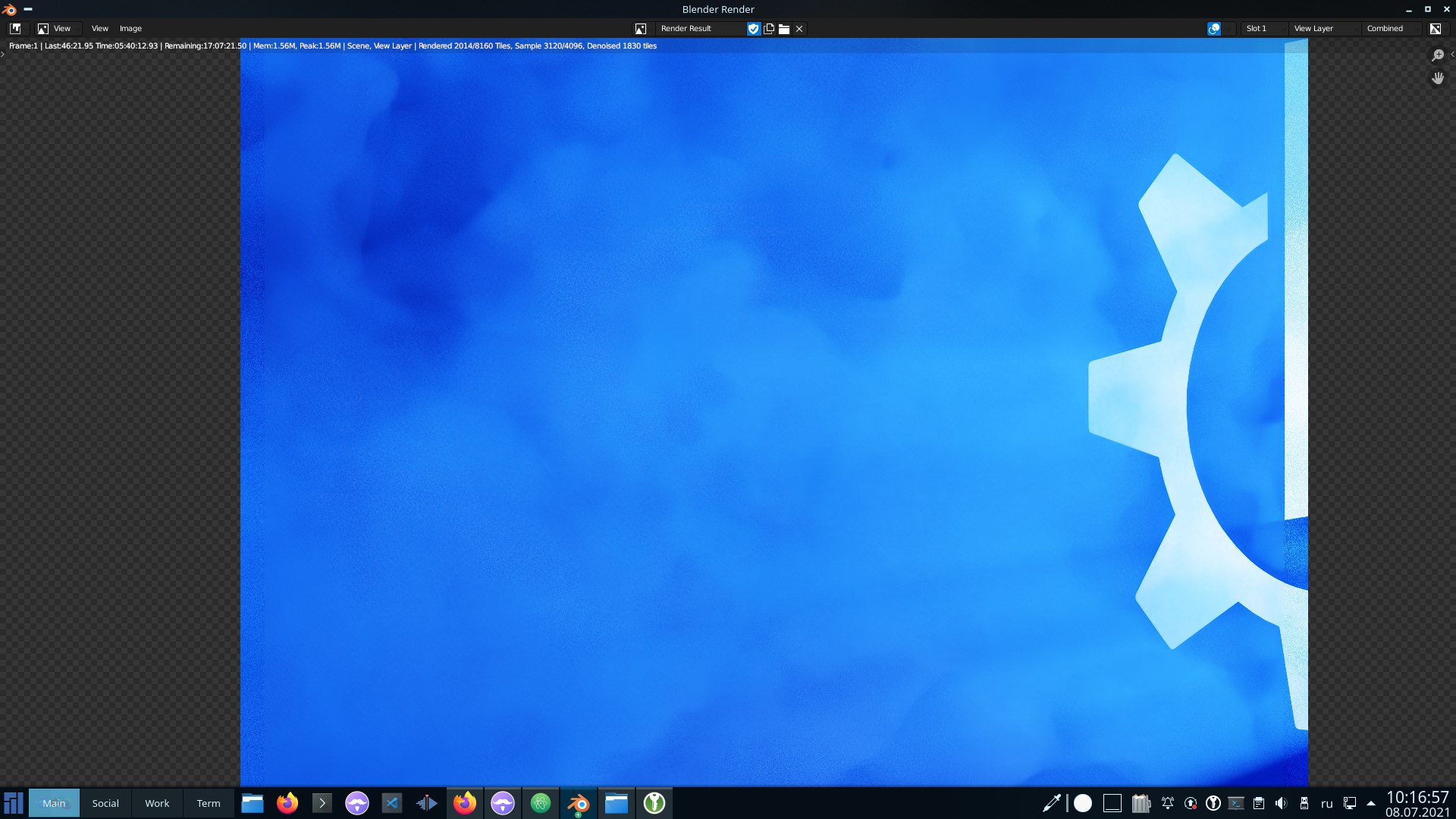Screen dimensions: 1456x819
Task: Switch to the Social virtual desktop
Action: (x=105, y=803)
